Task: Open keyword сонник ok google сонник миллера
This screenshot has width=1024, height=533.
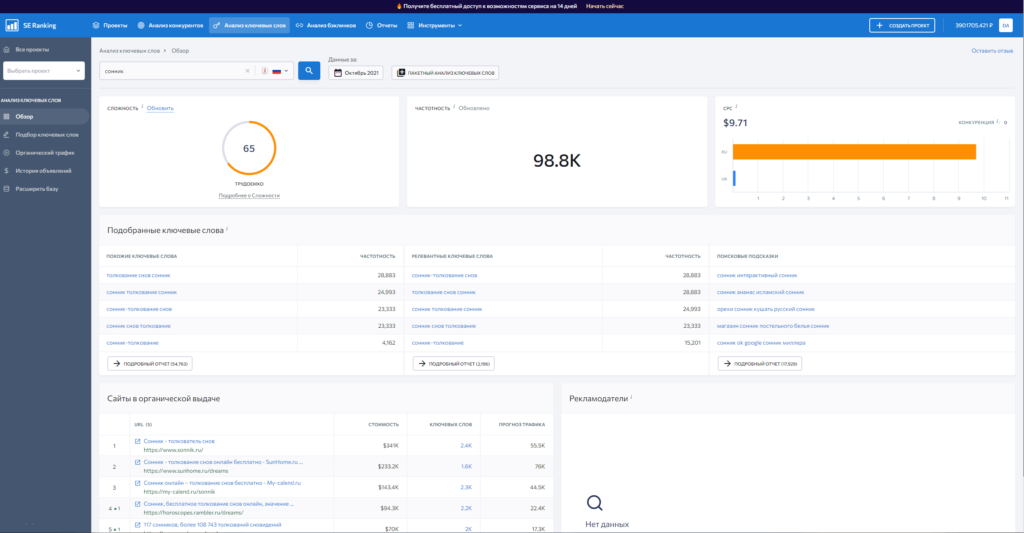Action: pos(761,343)
